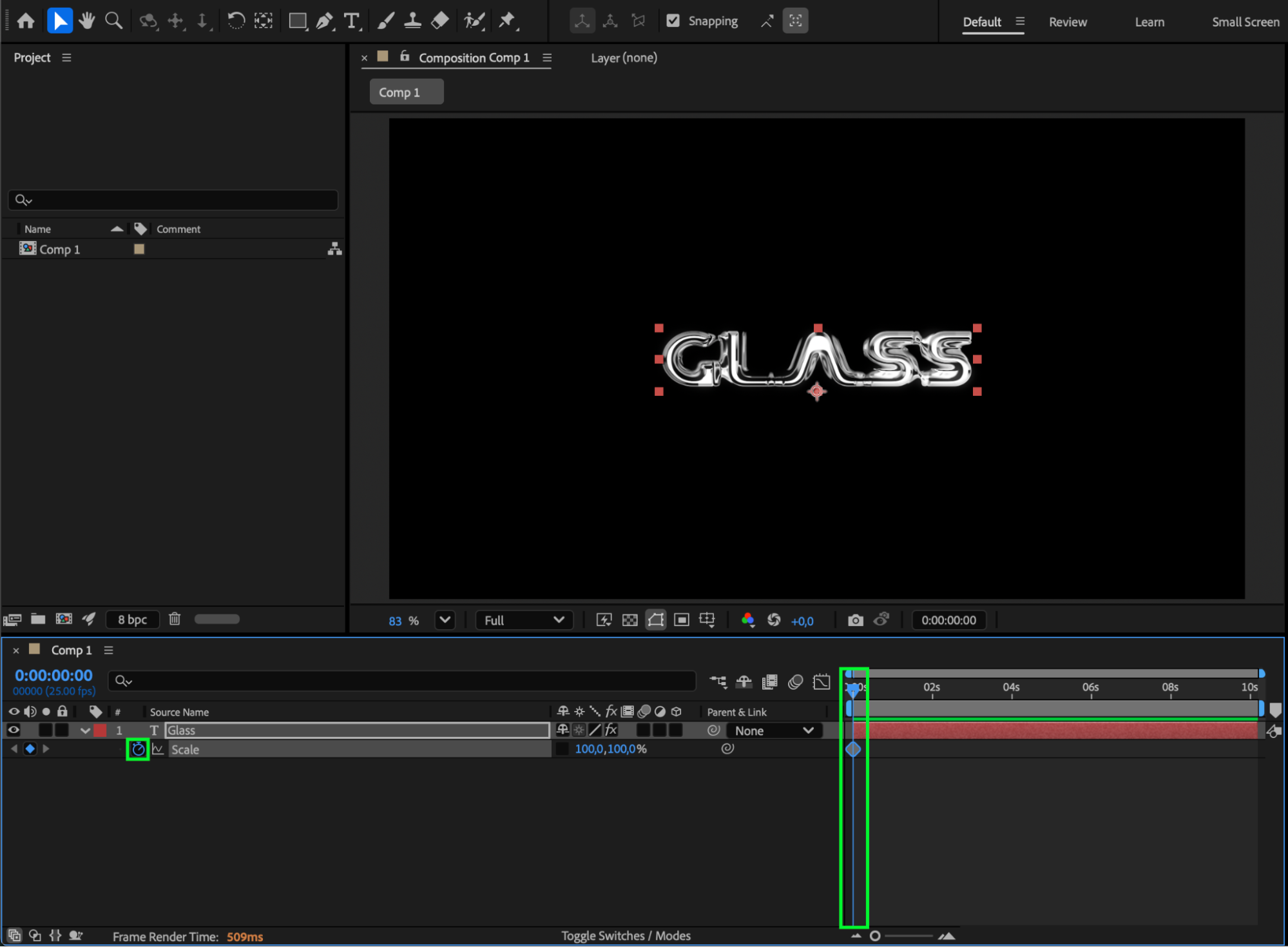The width and height of the screenshot is (1288, 947).
Task: Toggle the transparency grid button
Action: pyautogui.click(x=630, y=620)
